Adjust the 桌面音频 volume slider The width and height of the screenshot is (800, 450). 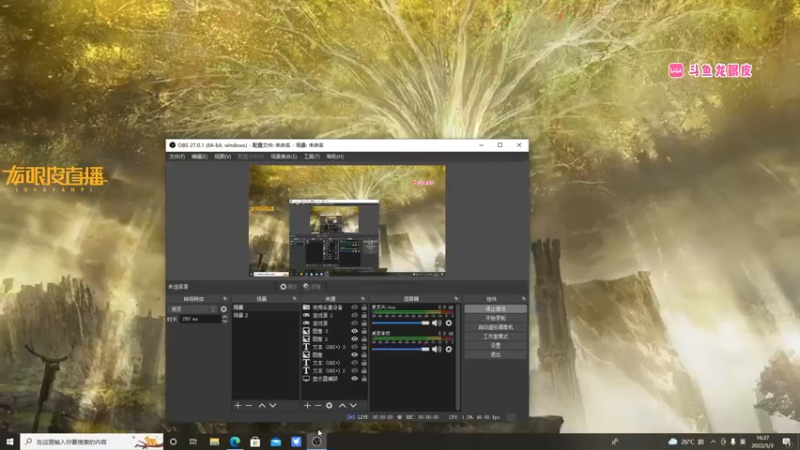tap(401, 349)
